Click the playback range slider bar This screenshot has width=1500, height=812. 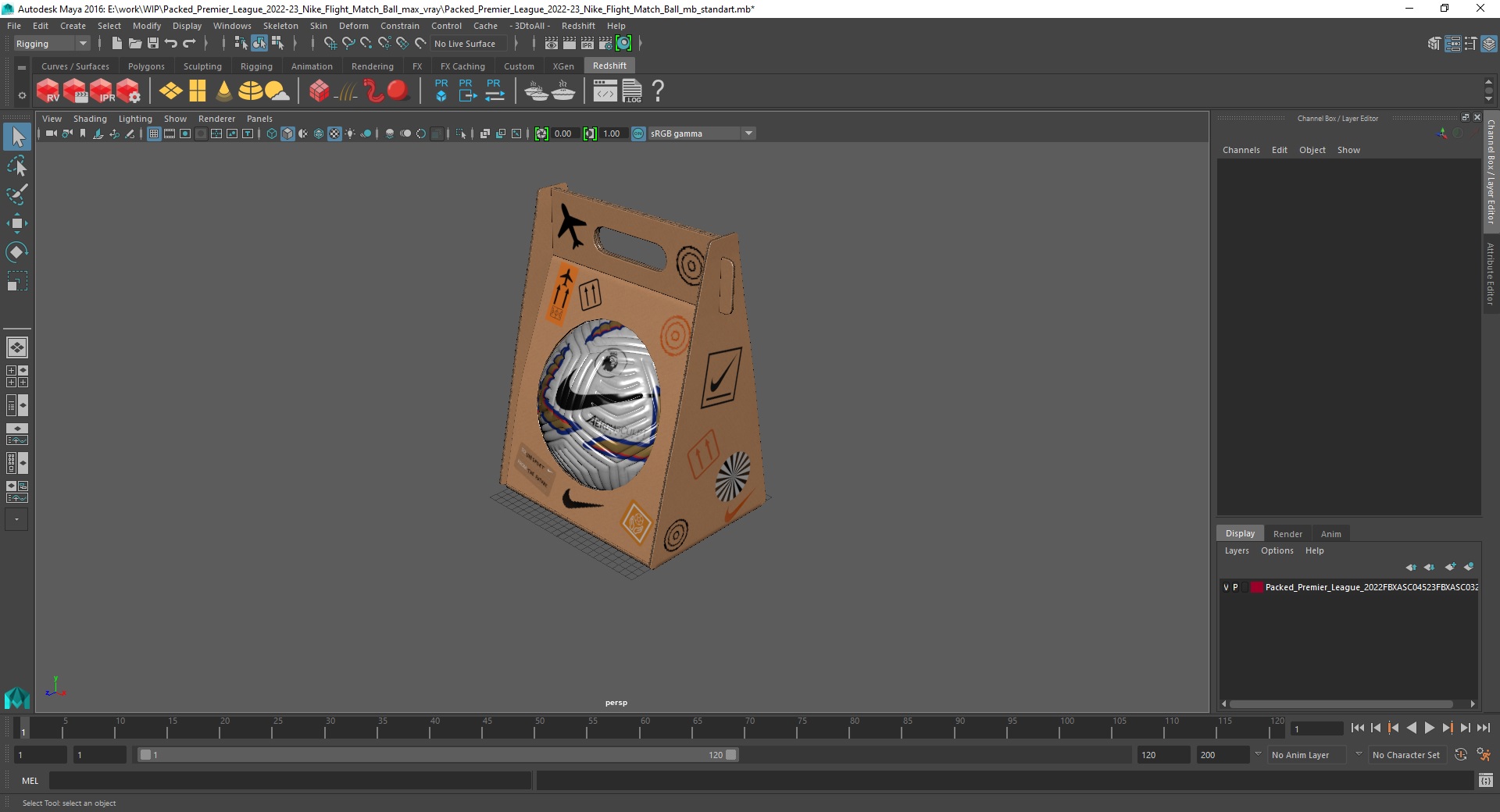(437, 755)
